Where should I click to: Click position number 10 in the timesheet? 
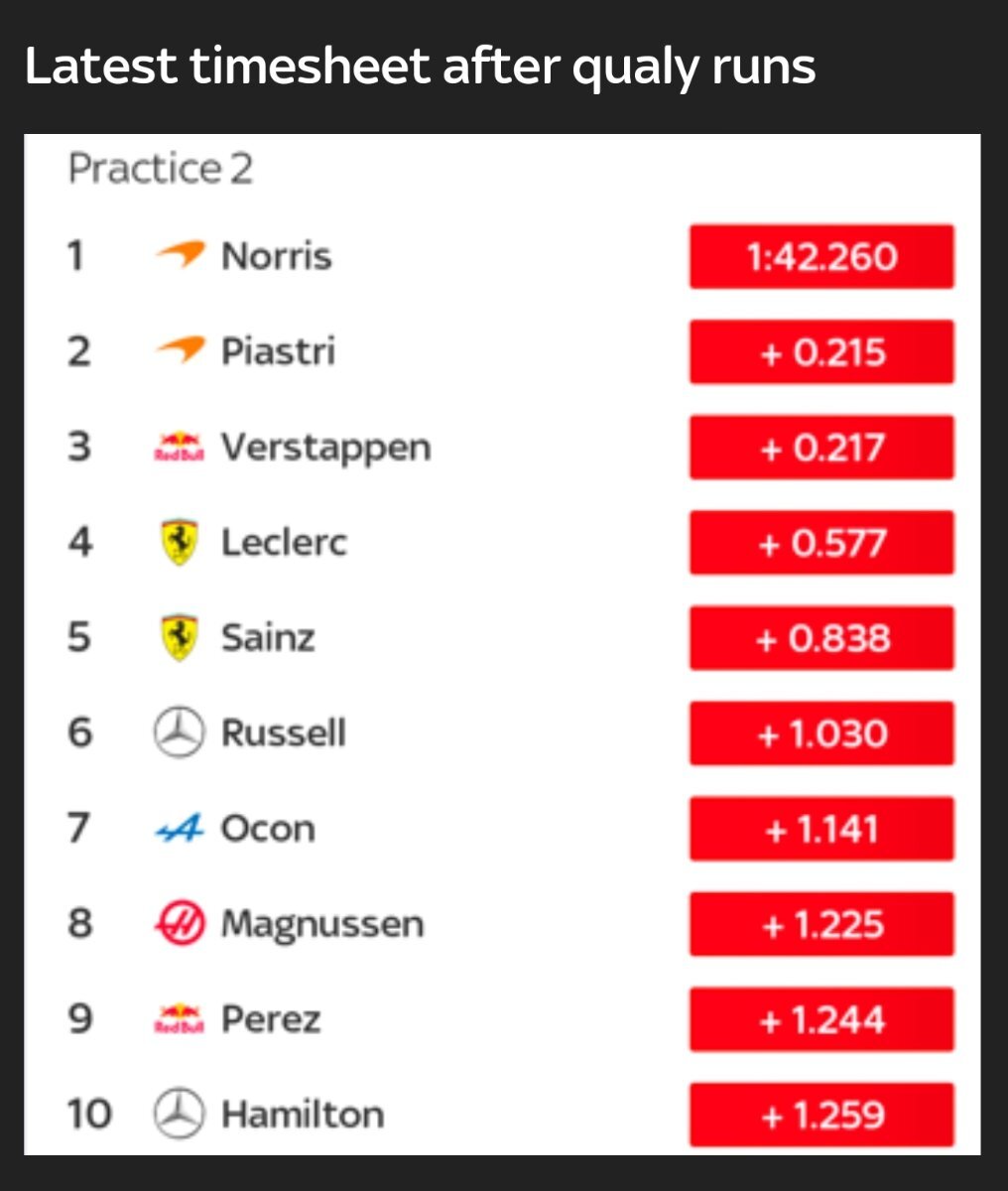tap(88, 1114)
